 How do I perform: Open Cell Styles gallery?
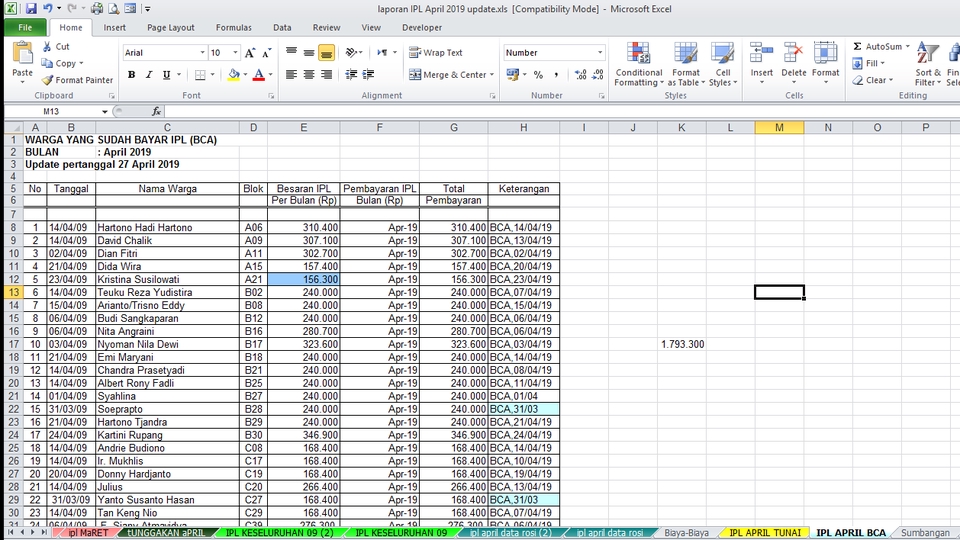click(722, 64)
